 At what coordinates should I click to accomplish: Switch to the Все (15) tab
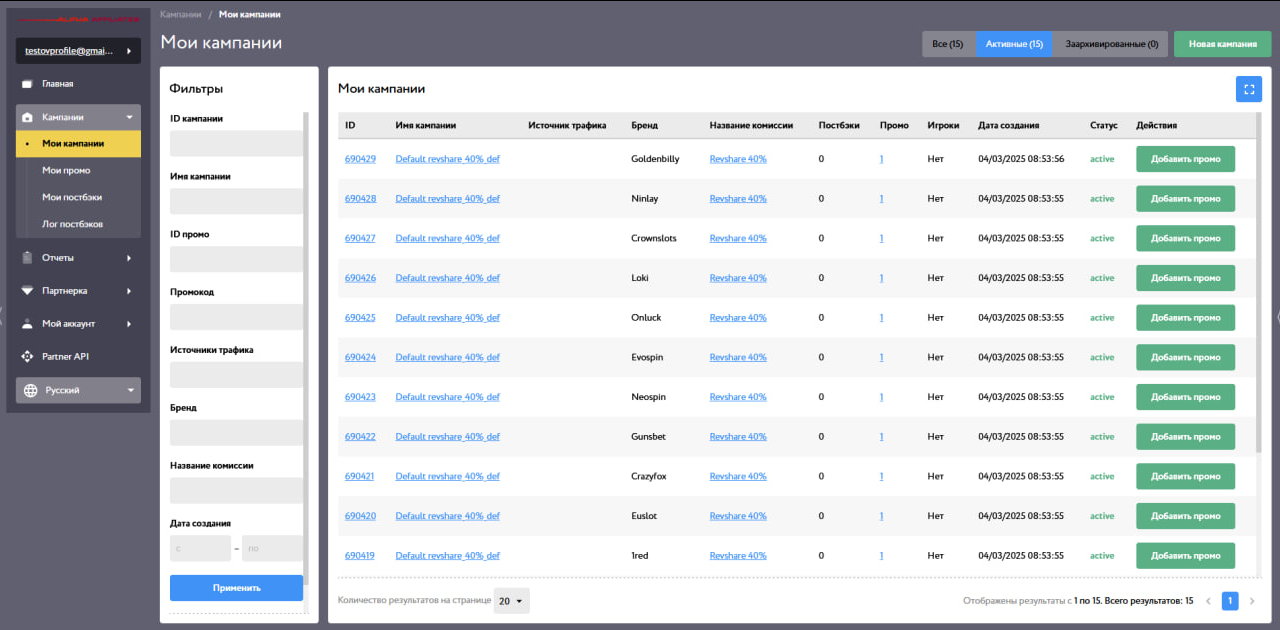click(947, 44)
